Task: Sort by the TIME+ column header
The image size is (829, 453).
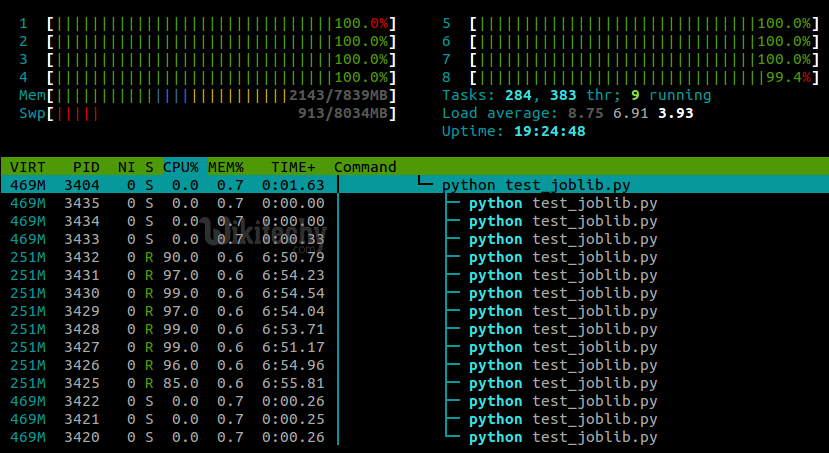Action: [293, 167]
